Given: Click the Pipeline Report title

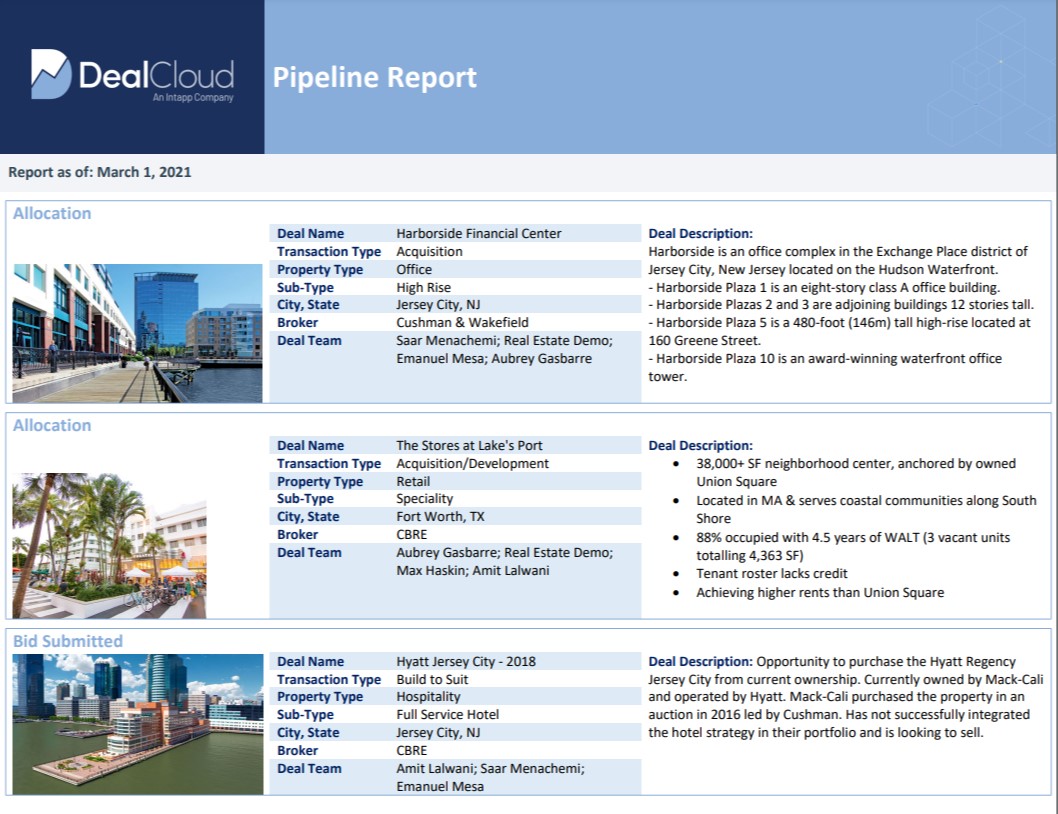Looking at the screenshot, I should (x=375, y=77).
